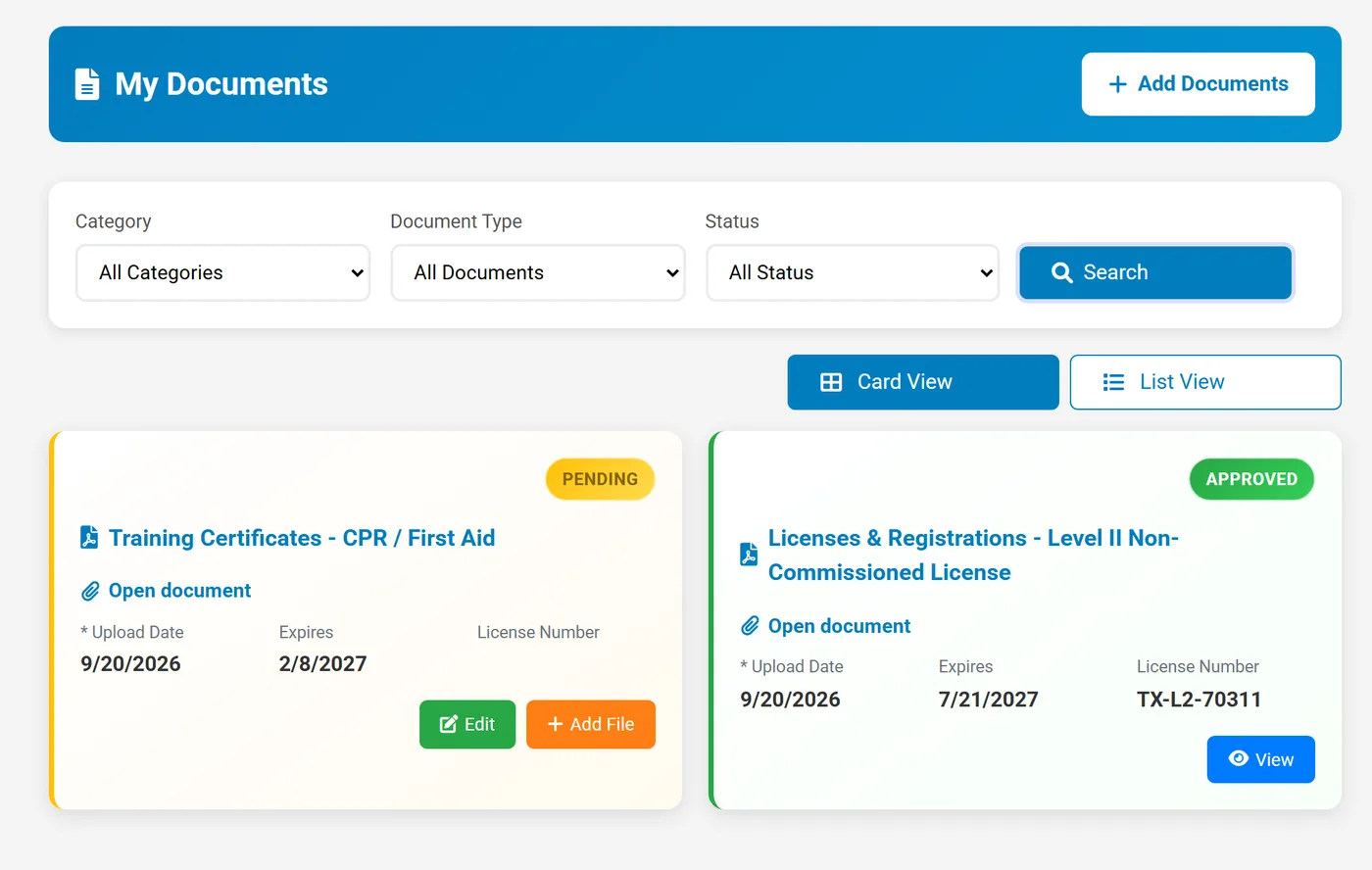Viewport: 1372px width, 870px height.
Task: Click the Add Documents button
Action: click(1199, 84)
